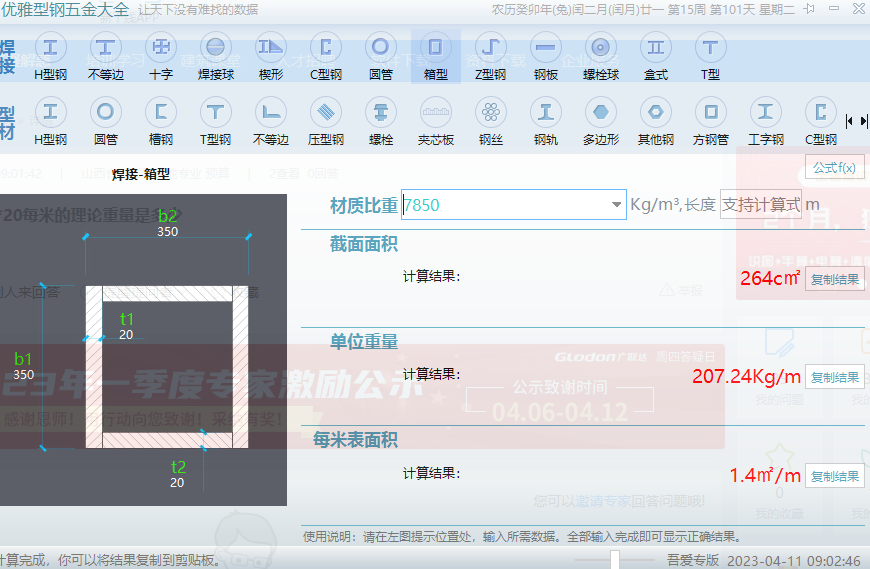
Task: Open the 其他钢 other steel icon
Action: 656,121
